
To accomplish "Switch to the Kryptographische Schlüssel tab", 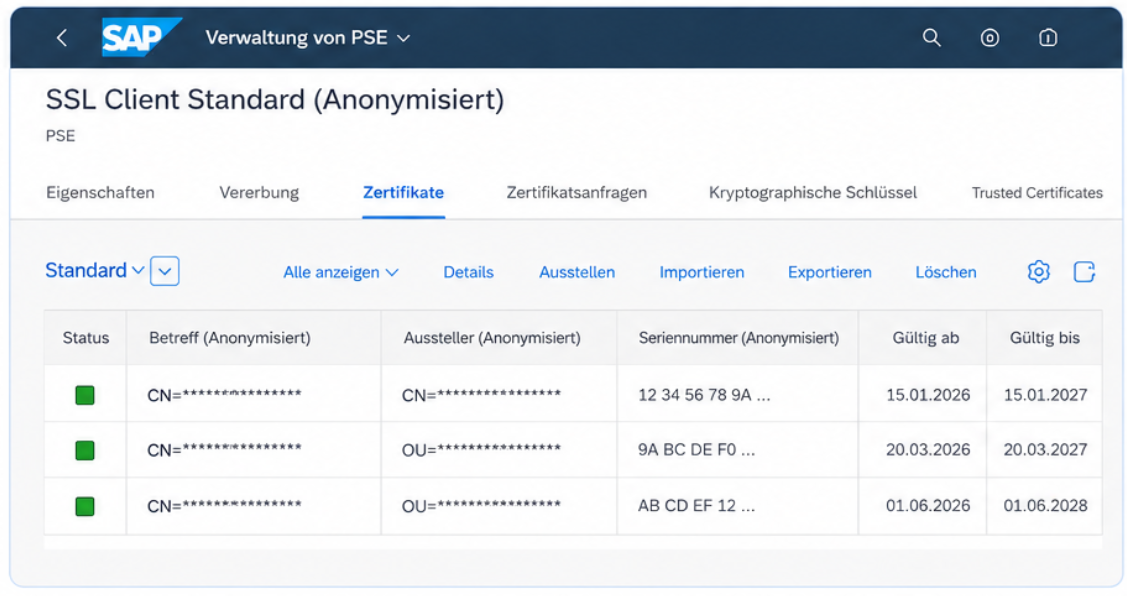I will point(813,192).
